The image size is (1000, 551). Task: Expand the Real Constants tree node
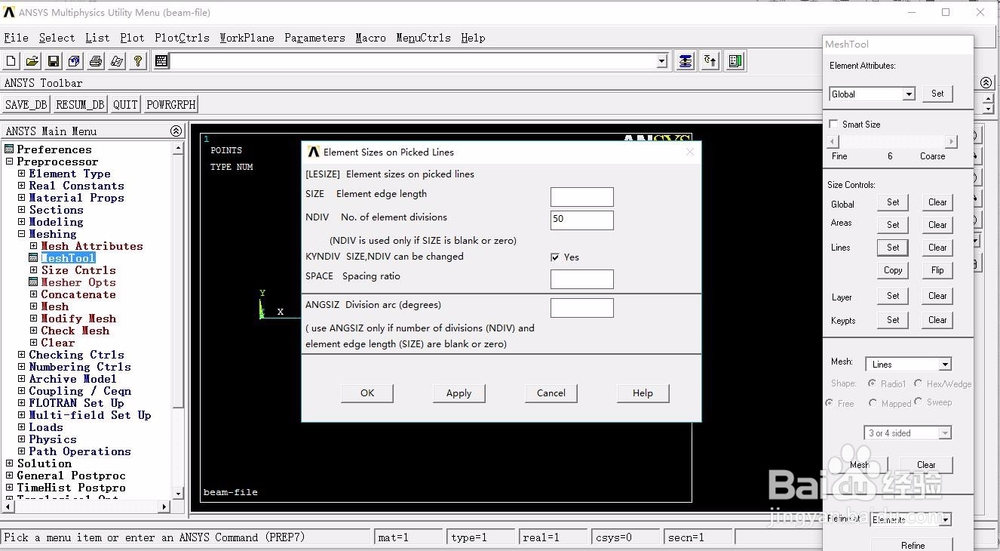(x=22, y=186)
